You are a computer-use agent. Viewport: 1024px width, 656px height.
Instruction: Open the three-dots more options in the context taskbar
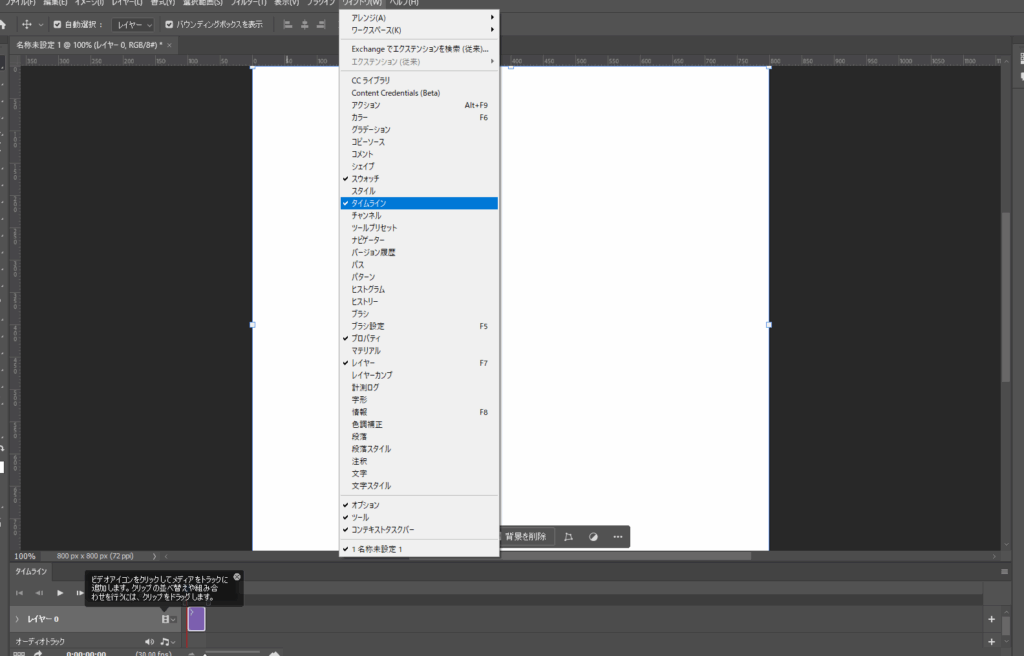click(x=617, y=537)
